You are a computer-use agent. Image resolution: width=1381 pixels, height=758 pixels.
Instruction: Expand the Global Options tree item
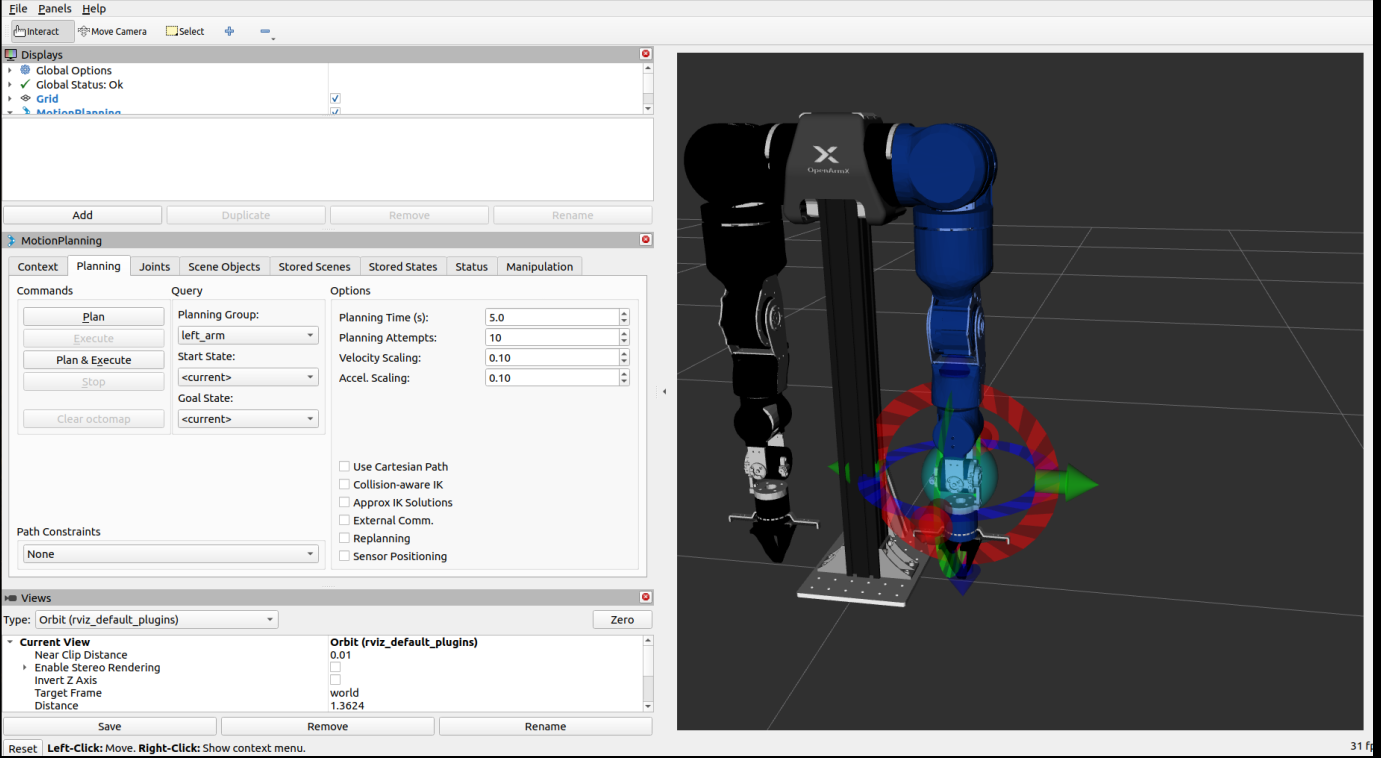[x=10, y=71]
